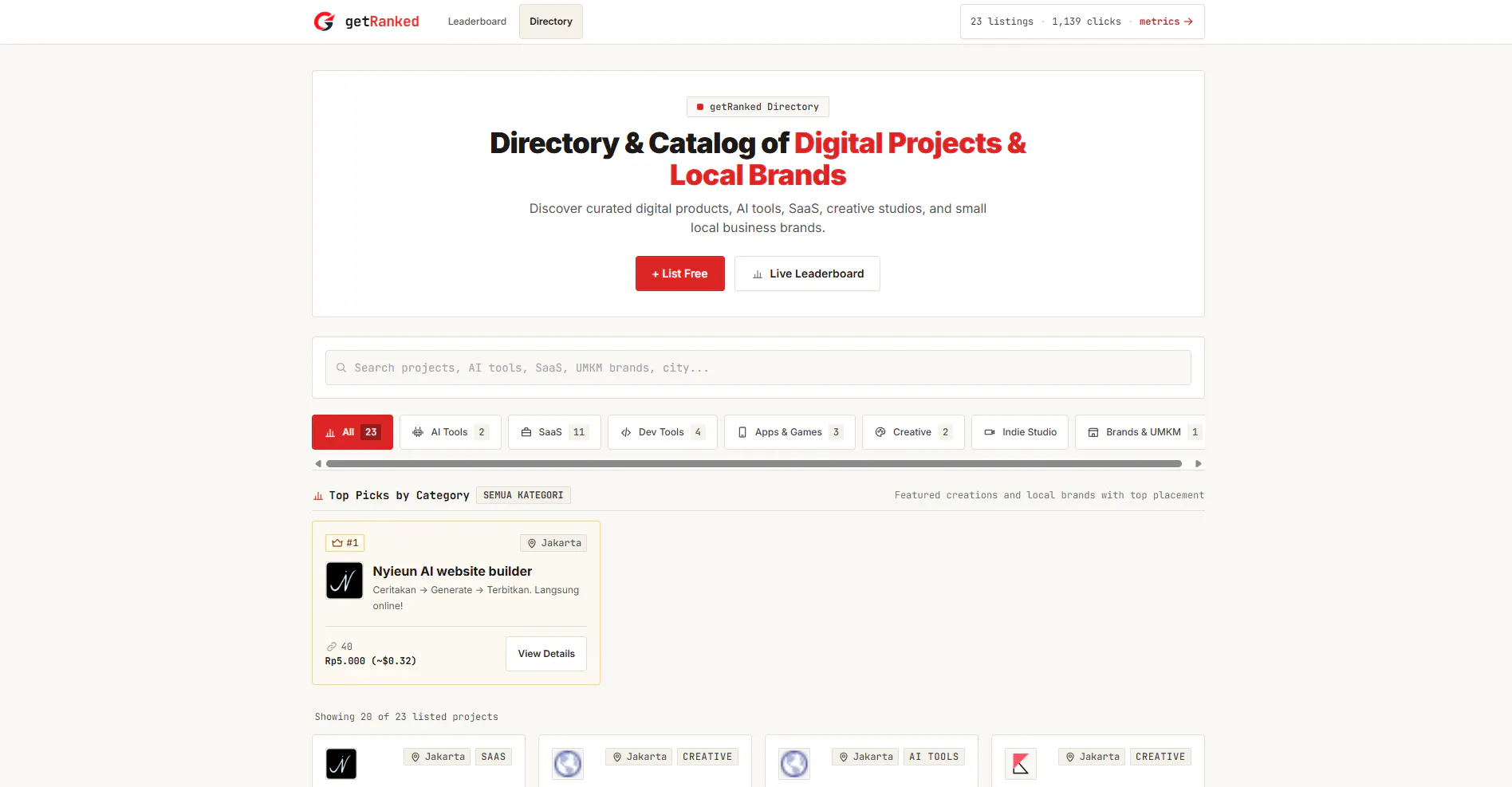
Task: Click the SaaS category icon
Action: tap(526, 432)
